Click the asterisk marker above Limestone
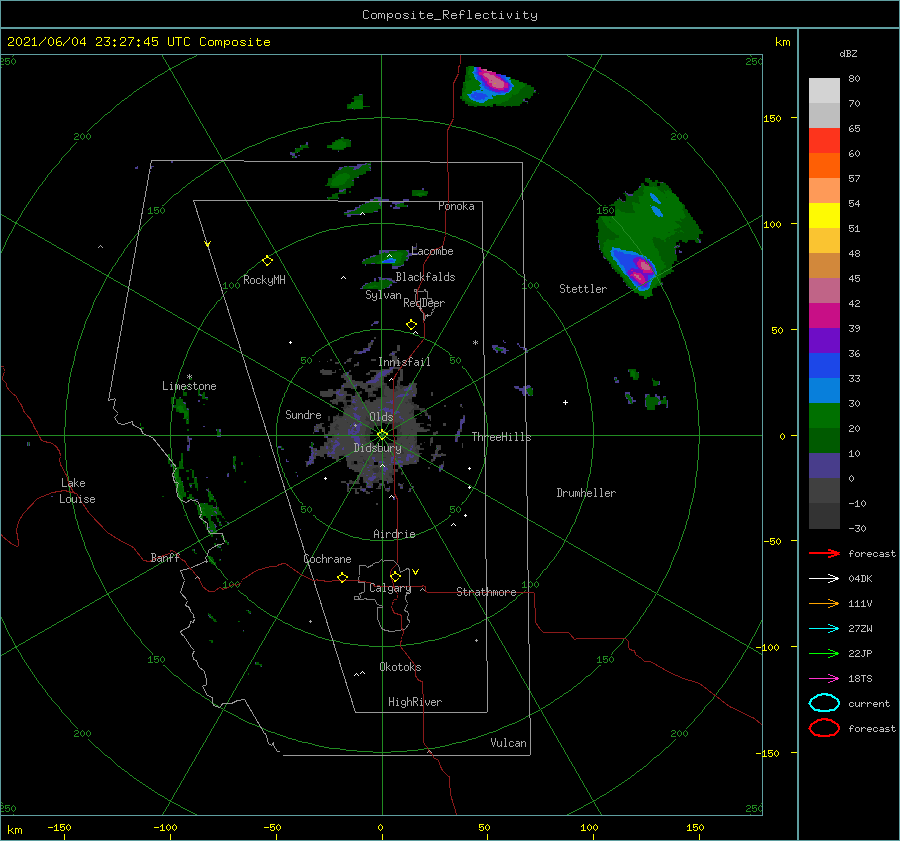Screen dimensions: 900x841 point(189,377)
